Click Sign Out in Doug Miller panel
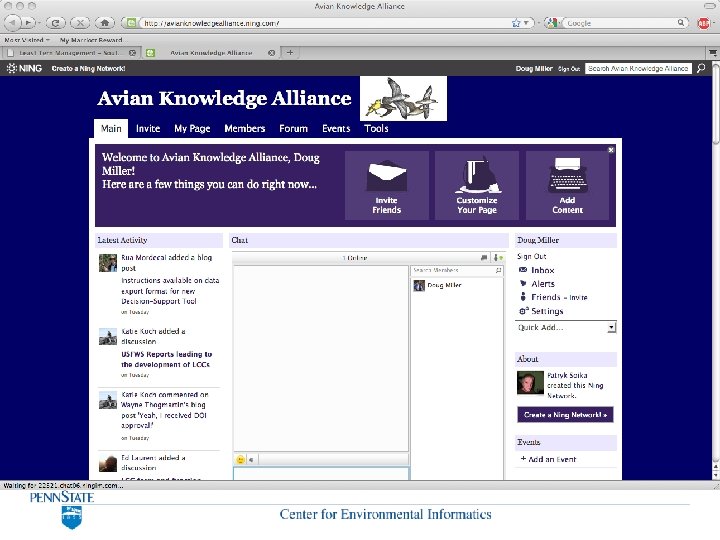The width and height of the screenshot is (720, 540). click(x=532, y=256)
